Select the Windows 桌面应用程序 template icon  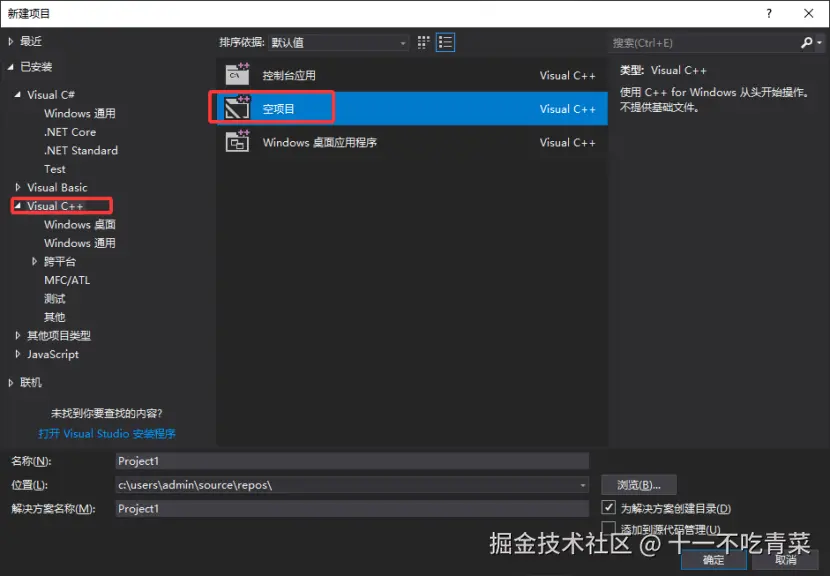tap(239, 142)
